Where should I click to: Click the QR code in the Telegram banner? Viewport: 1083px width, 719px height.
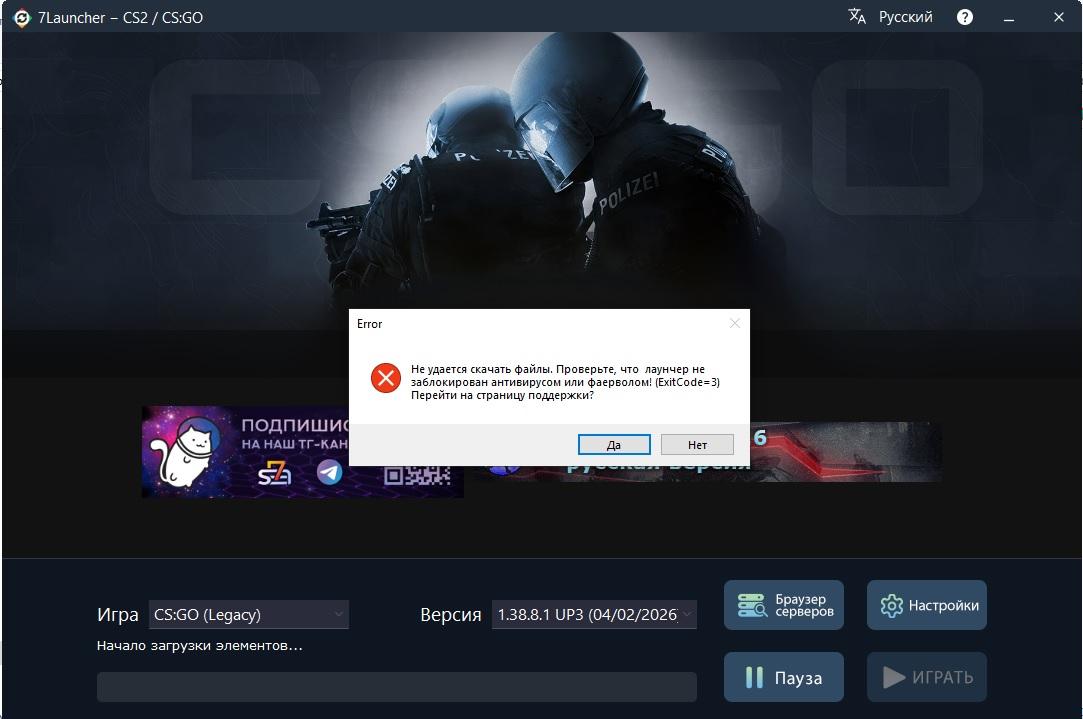417,472
